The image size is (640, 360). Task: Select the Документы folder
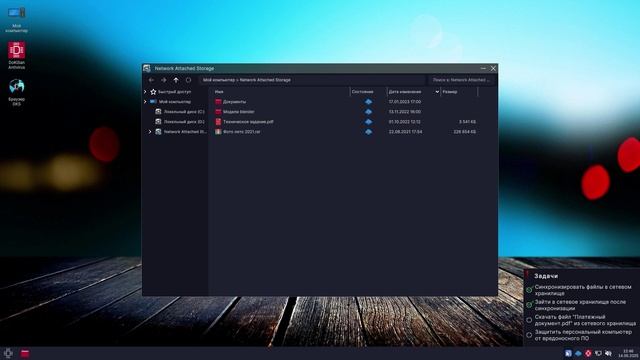coord(234,102)
